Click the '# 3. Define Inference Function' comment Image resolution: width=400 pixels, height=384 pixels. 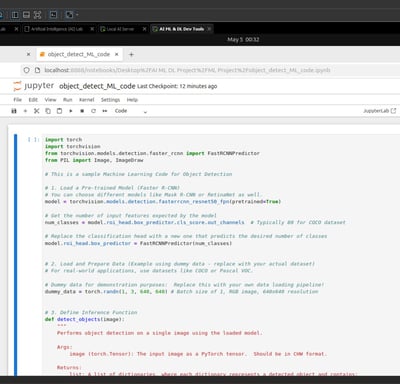click(x=91, y=312)
